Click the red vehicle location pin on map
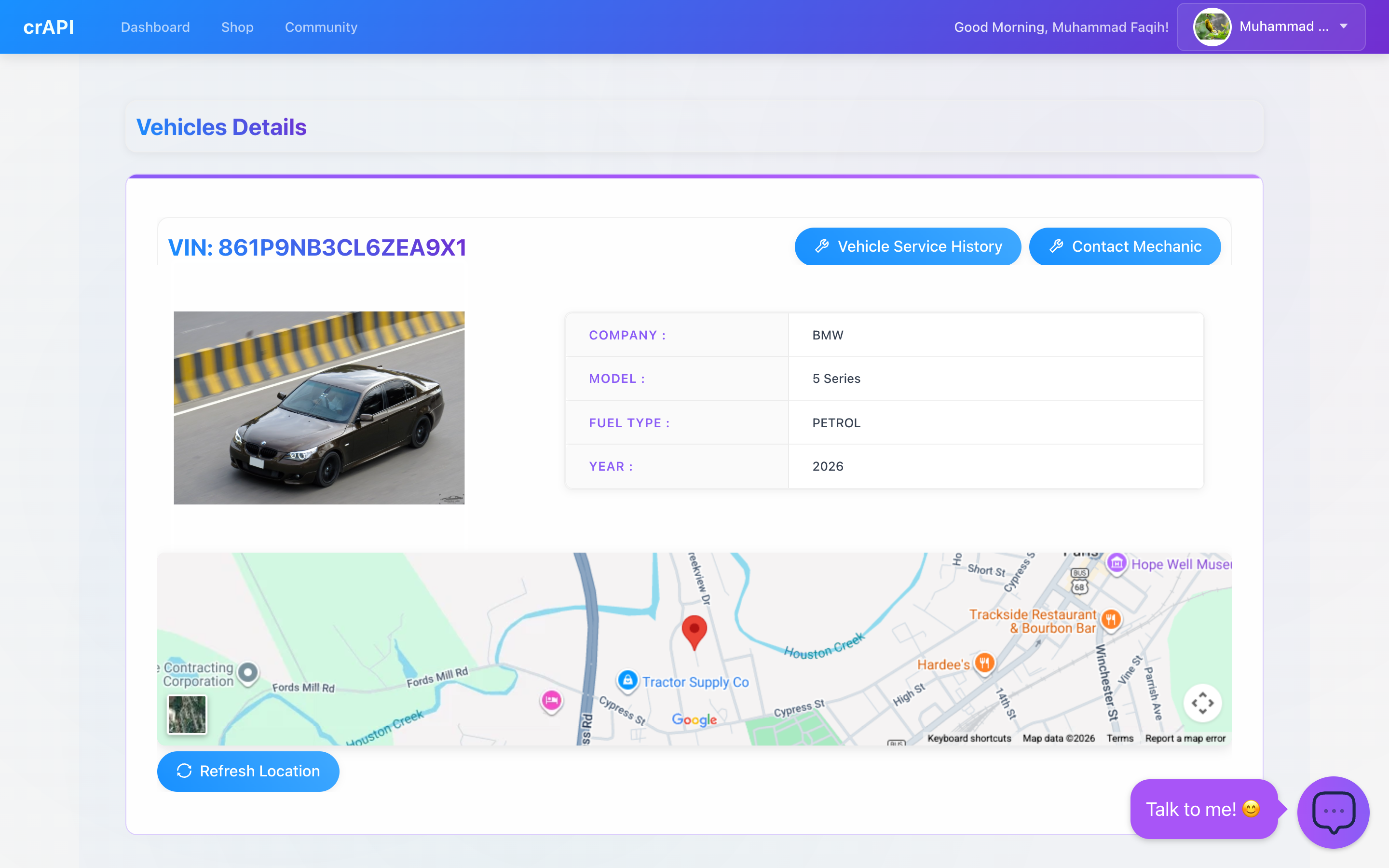 coord(694,633)
